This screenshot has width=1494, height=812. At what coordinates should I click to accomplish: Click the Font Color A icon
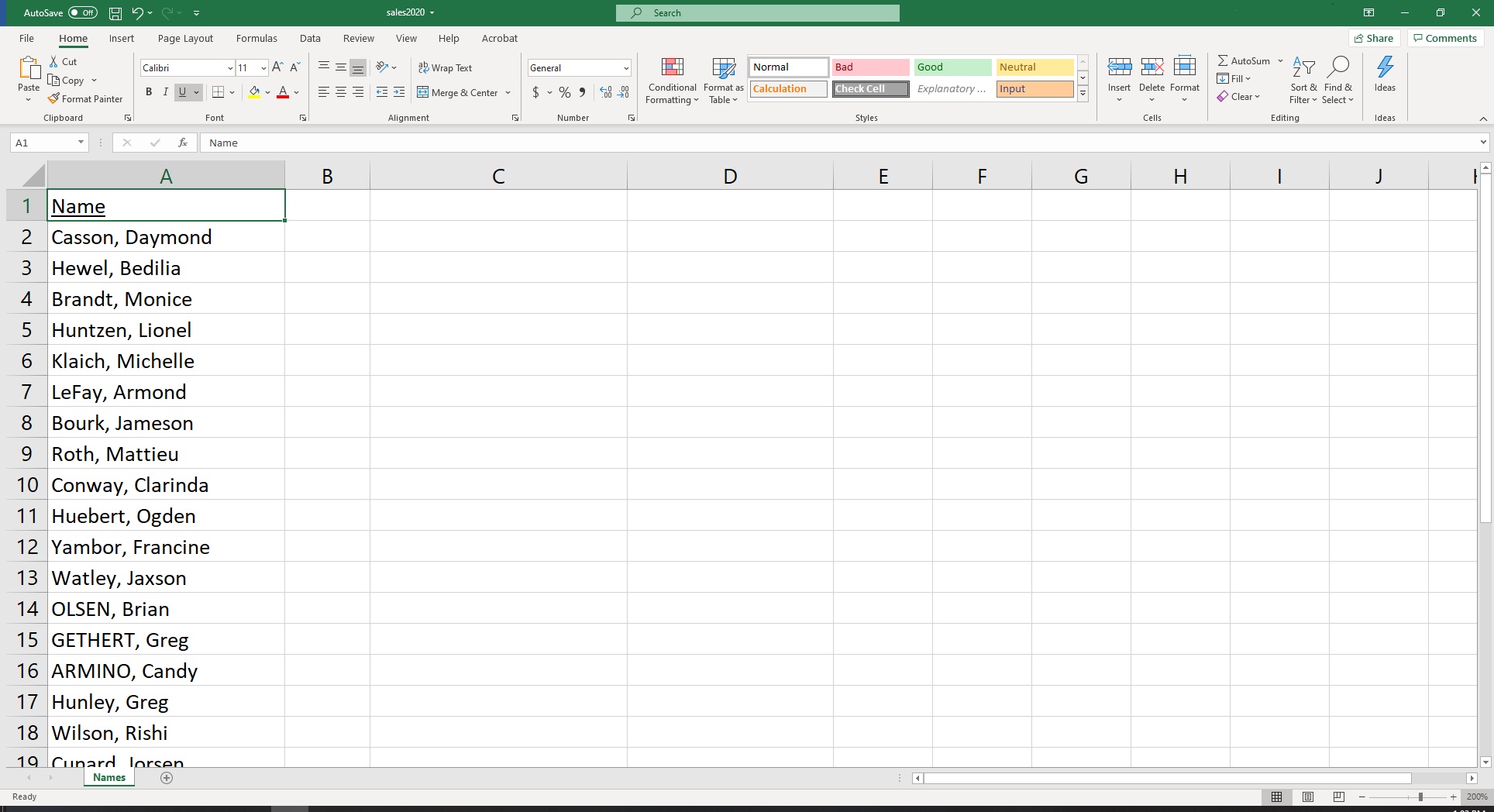(x=283, y=92)
